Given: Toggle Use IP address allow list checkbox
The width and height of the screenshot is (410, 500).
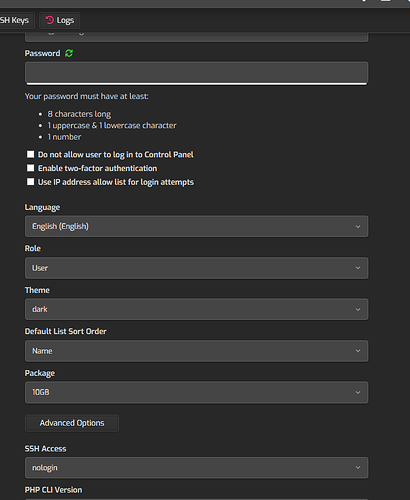Looking at the screenshot, I should (30, 182).
